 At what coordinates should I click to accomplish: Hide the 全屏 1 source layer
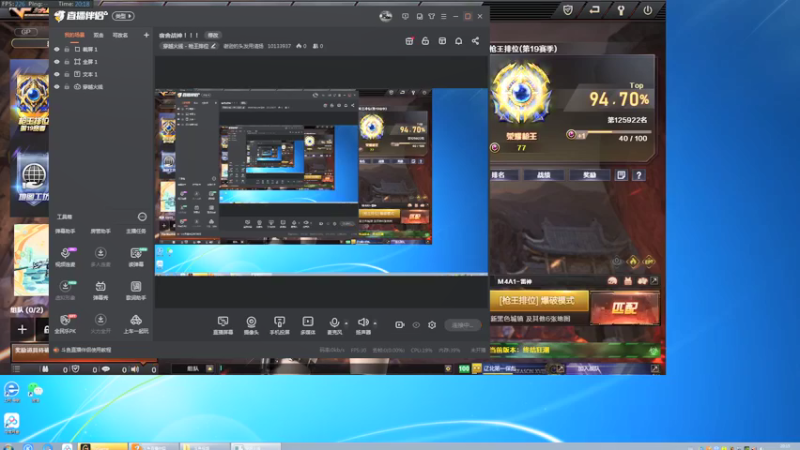tap(57, 62)
